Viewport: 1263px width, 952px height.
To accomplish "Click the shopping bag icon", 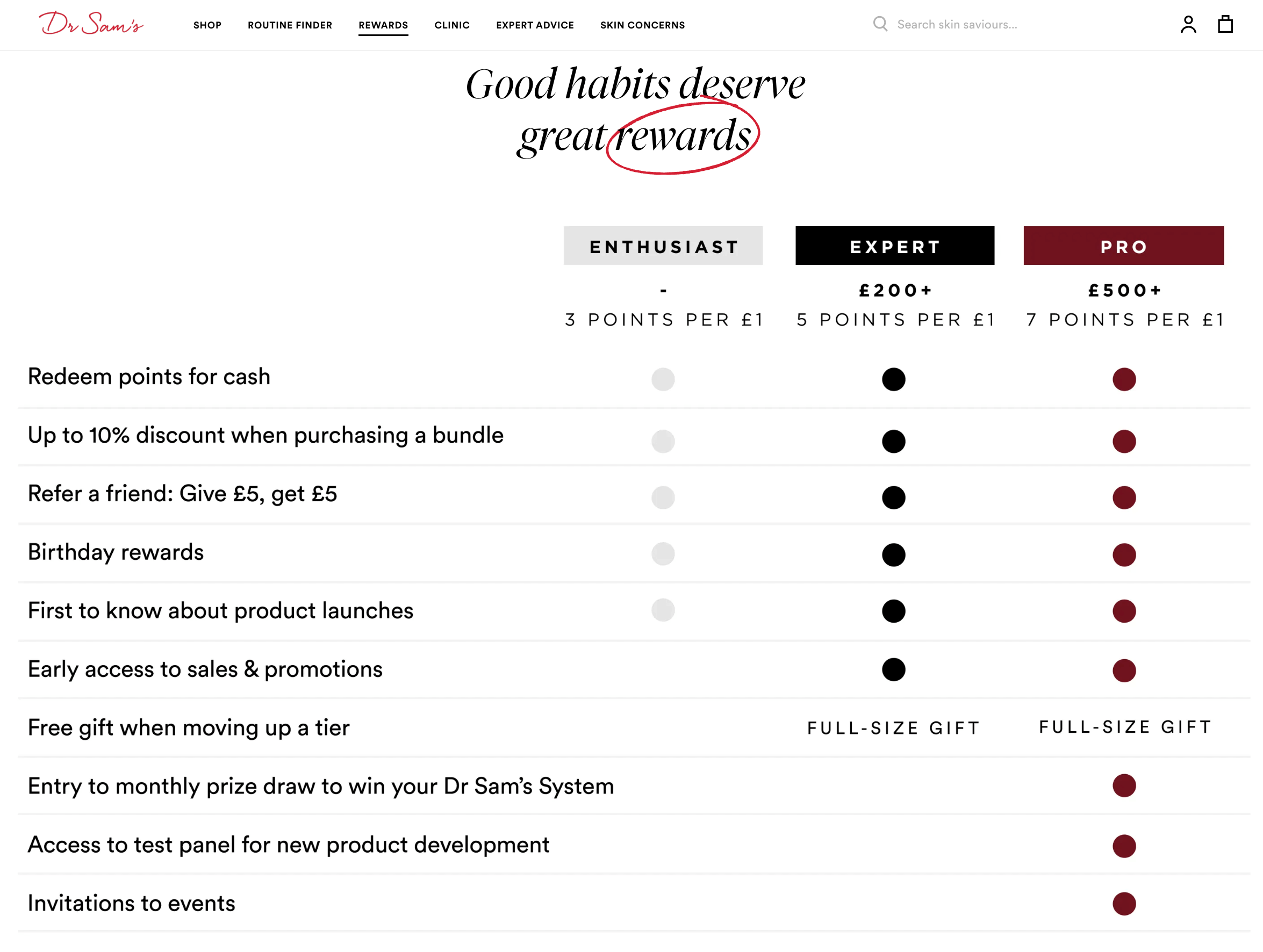I will pos(1225,25).
